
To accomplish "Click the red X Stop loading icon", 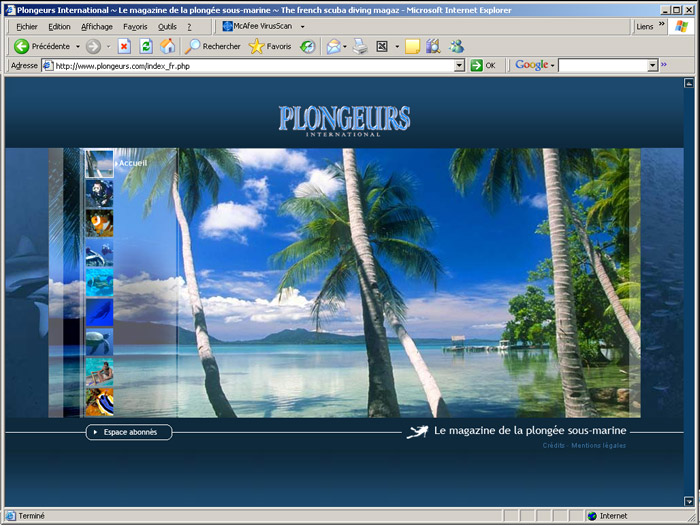I will click(x=124, y=46).
